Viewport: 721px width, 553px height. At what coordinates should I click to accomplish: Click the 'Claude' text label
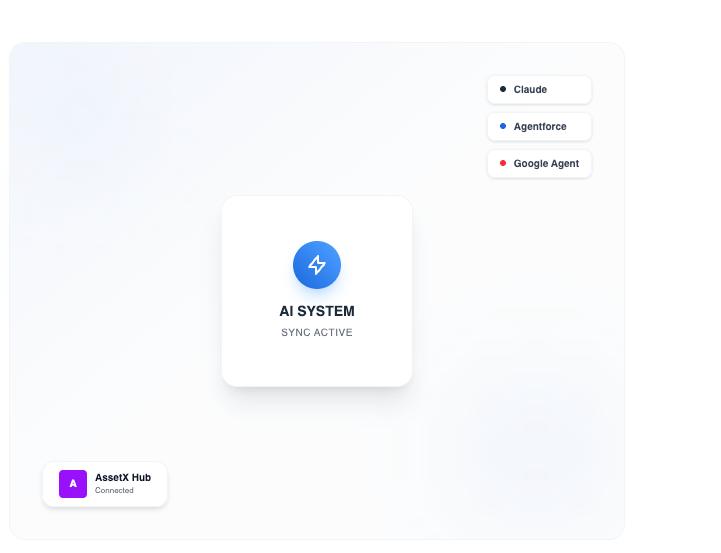(x=530, y=90)
